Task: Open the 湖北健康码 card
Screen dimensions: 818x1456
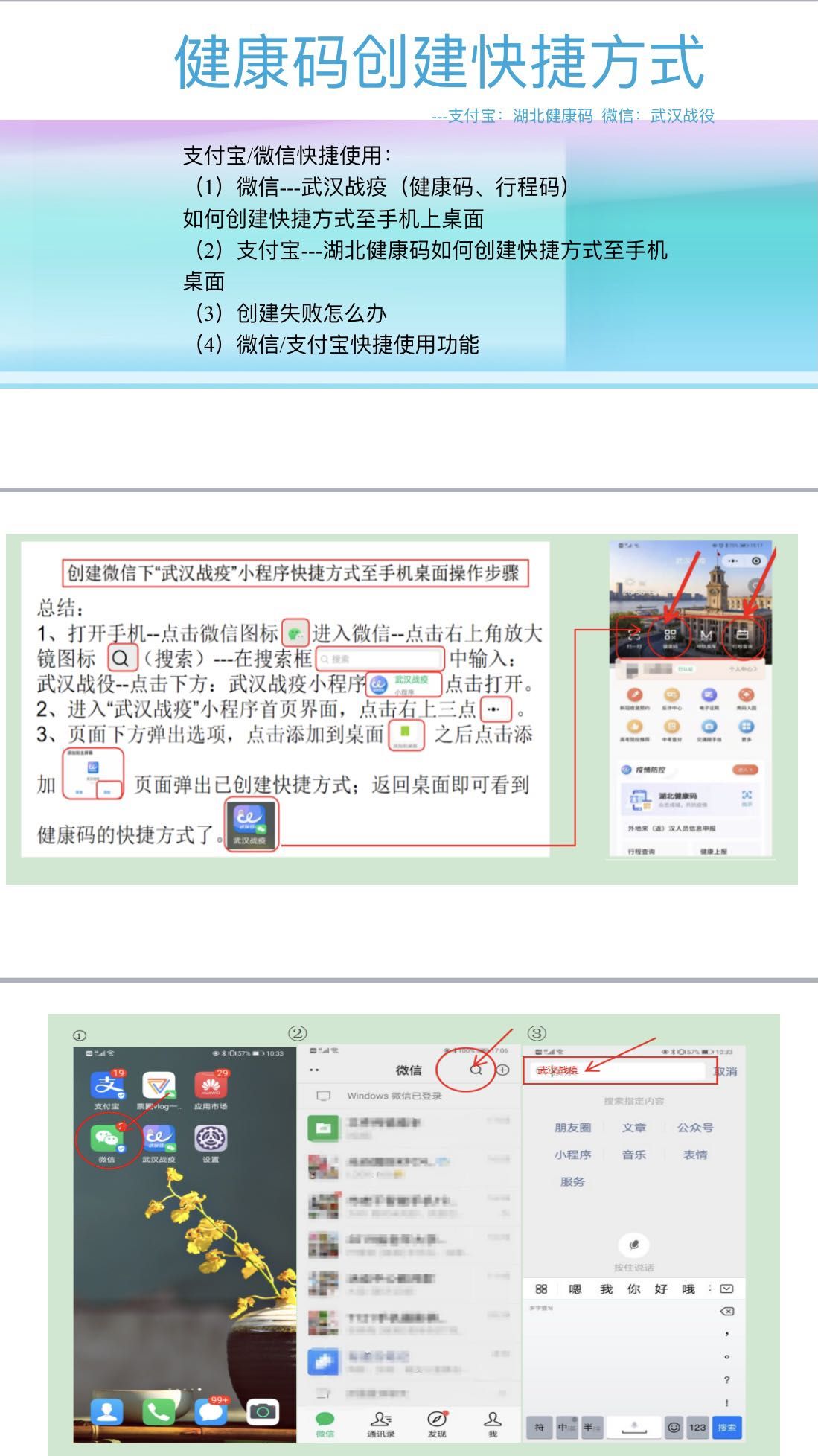Action: coord(690,799)
